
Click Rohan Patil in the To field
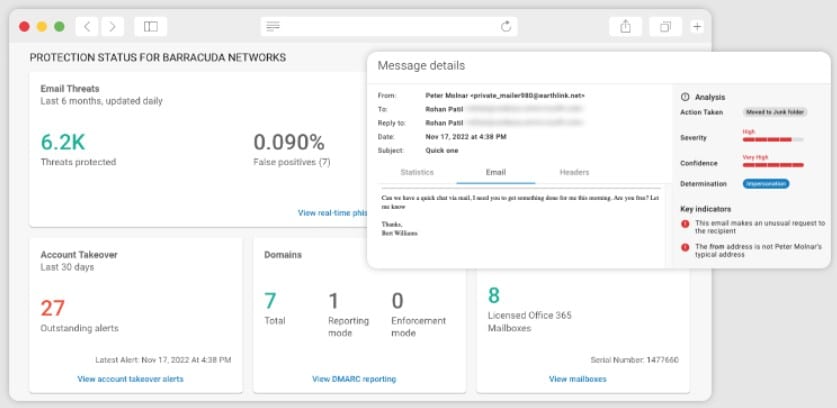pyautogui.click(x=444, y=109)
